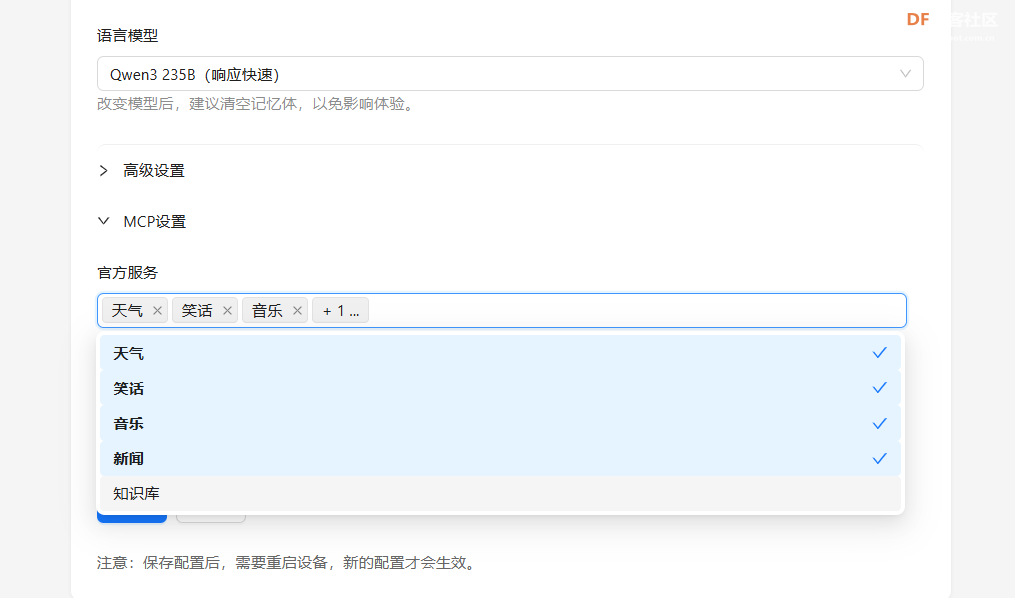Click the DF logo in the corner

point(917,19)
